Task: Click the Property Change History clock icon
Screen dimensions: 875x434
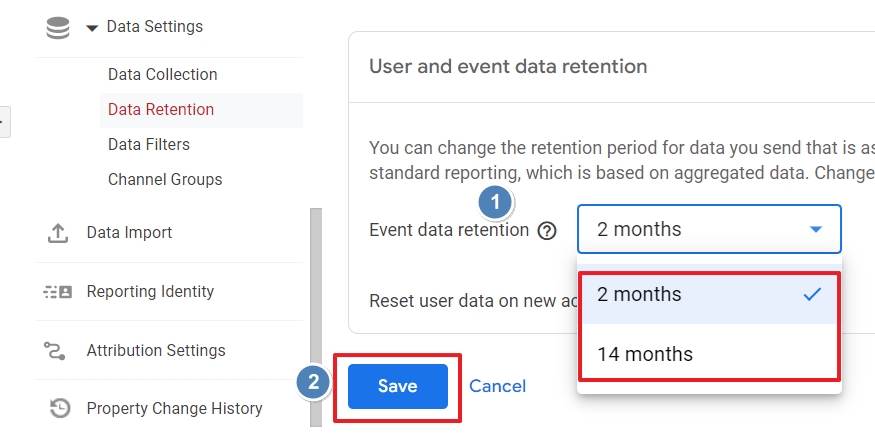Action: [59, 408]
